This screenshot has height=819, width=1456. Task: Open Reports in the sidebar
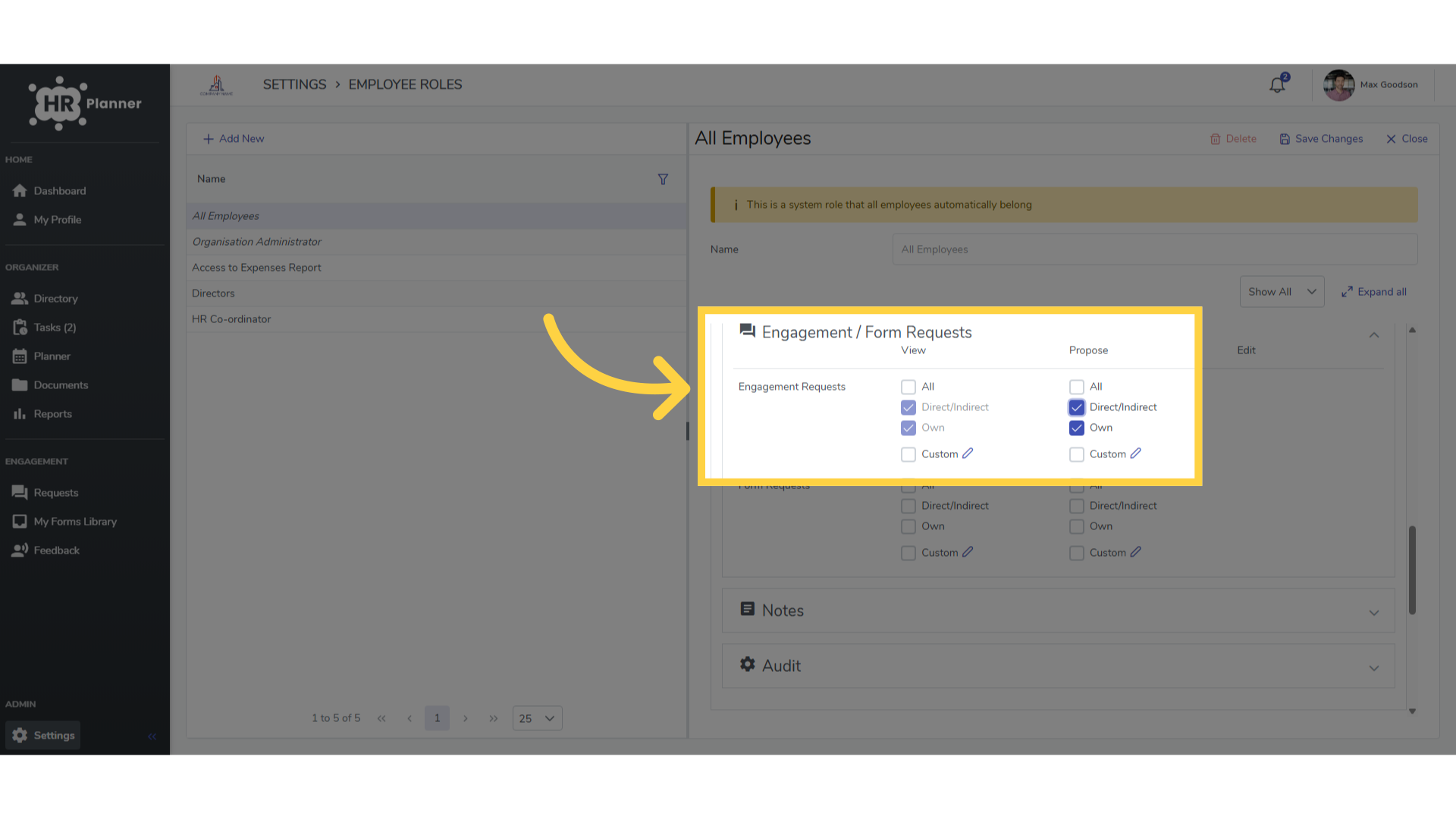pyautogui.click(x=42, y=414)
